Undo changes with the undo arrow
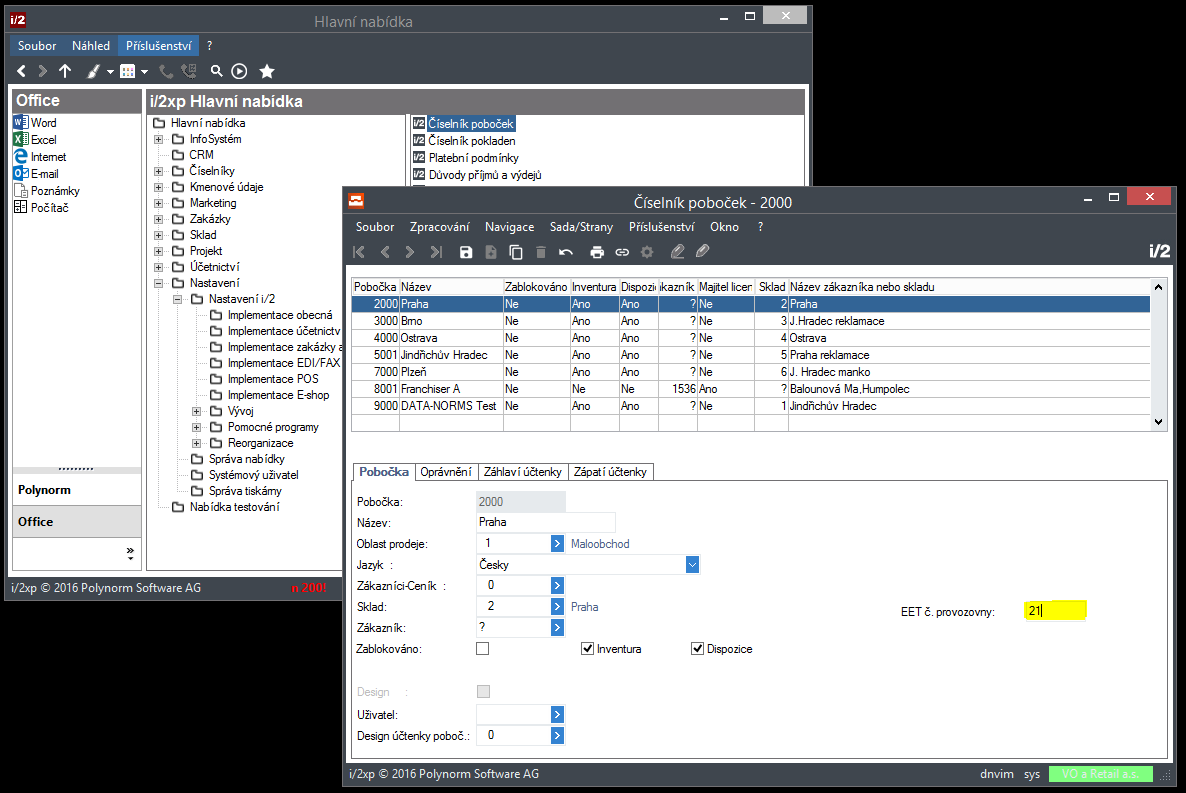The width and height of the screenshot is (1186, 793). coord(566,252)
